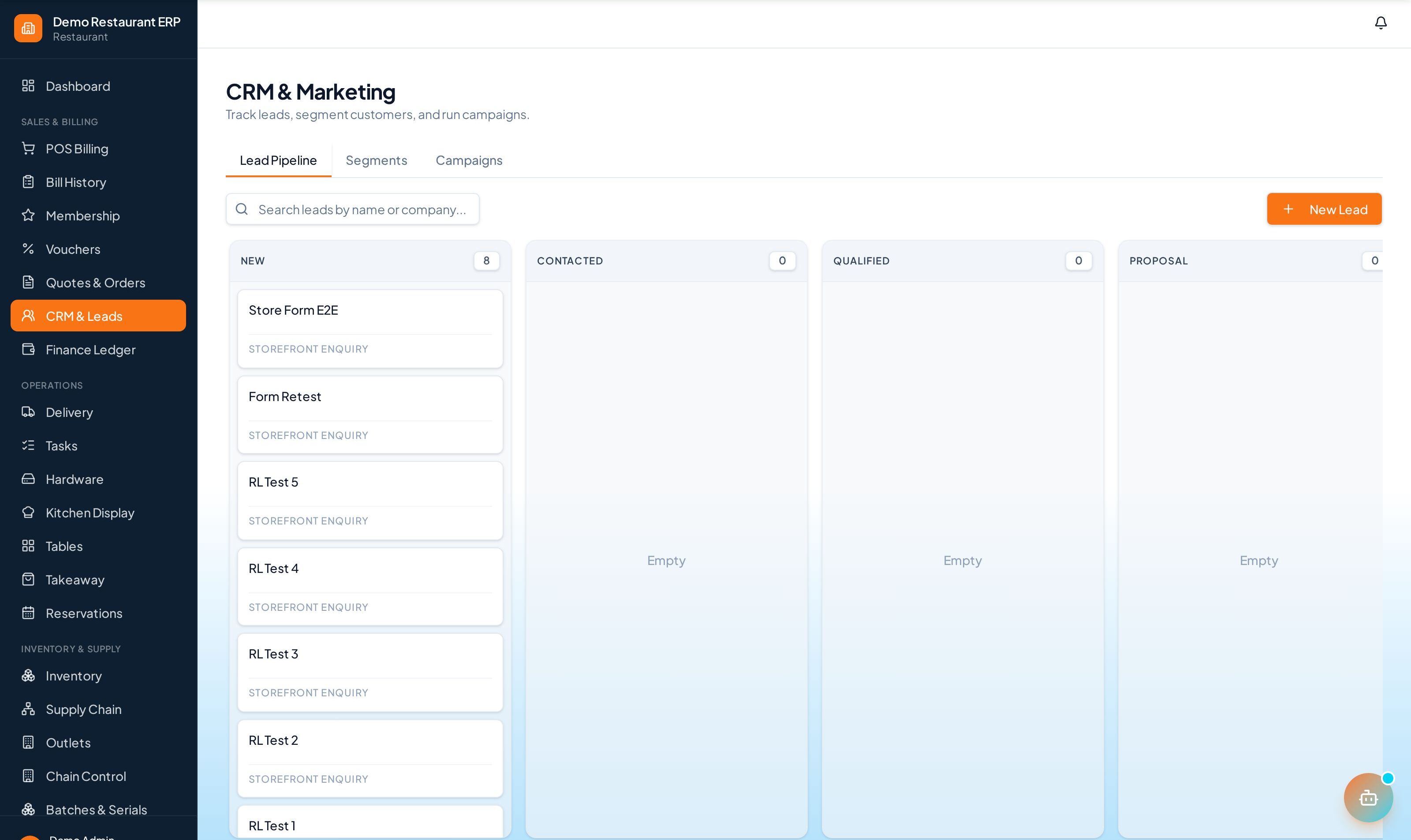Click the Tasks checklist icon
This screenshot has width=1411, height=840.
click(x=28, y=446)
